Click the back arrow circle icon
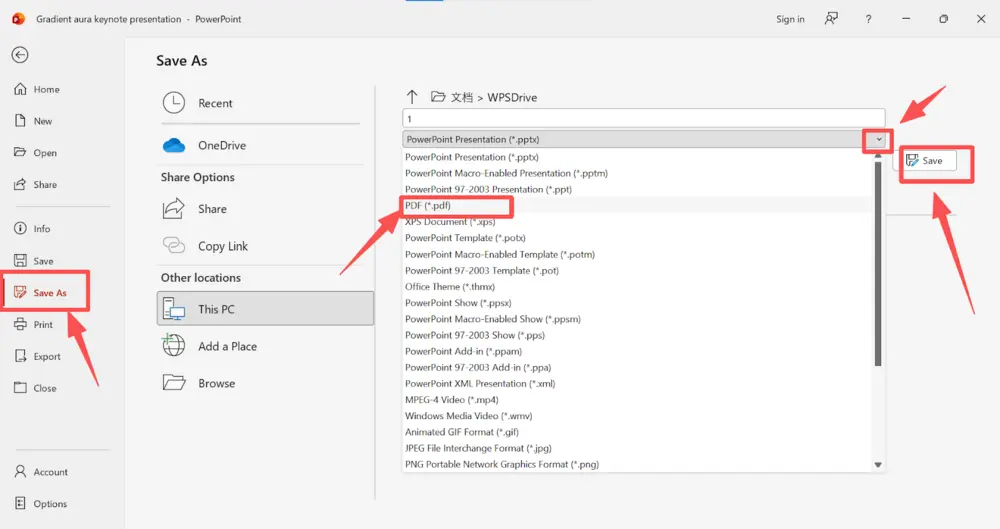The height and width of the screenshot is (529, 1000). click(x=20, y=55)
